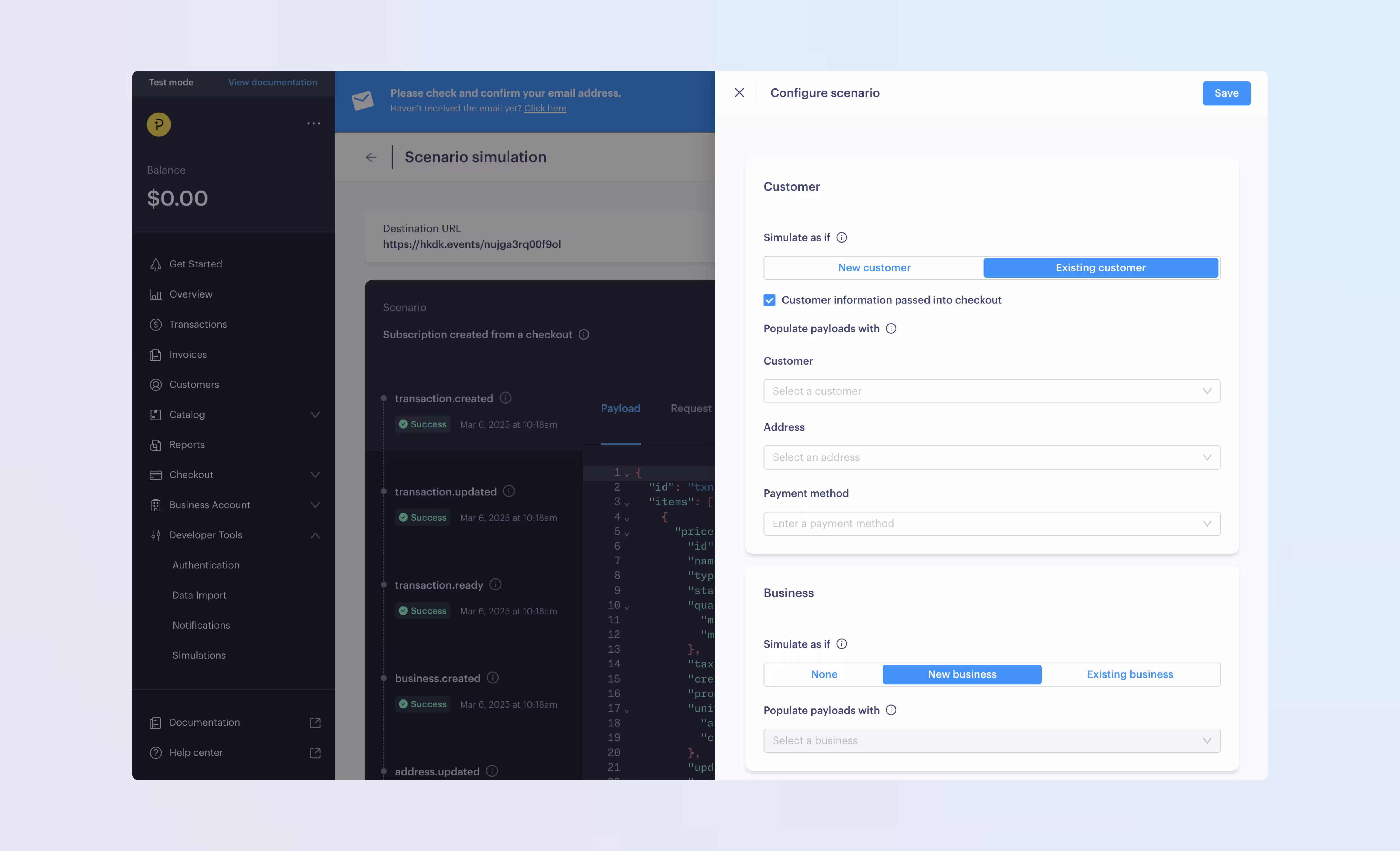1400x851 pixels.
Task: Open Simulations under Developer Tools
Action: click(x=199, y=655)
